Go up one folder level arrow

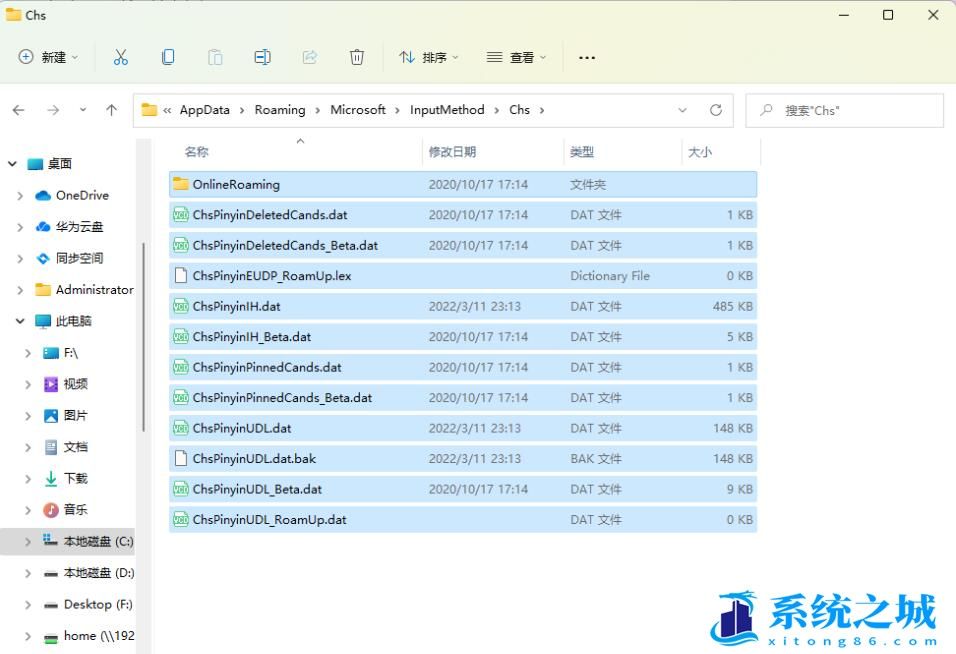111,110
